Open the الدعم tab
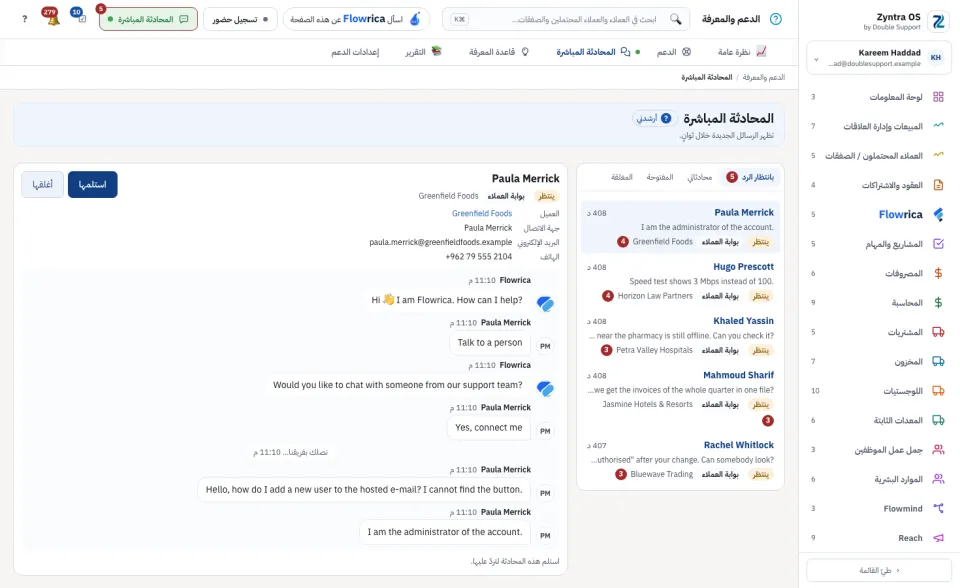The height and width of the screenshot is (588, 960). click(x=673, y=52)
